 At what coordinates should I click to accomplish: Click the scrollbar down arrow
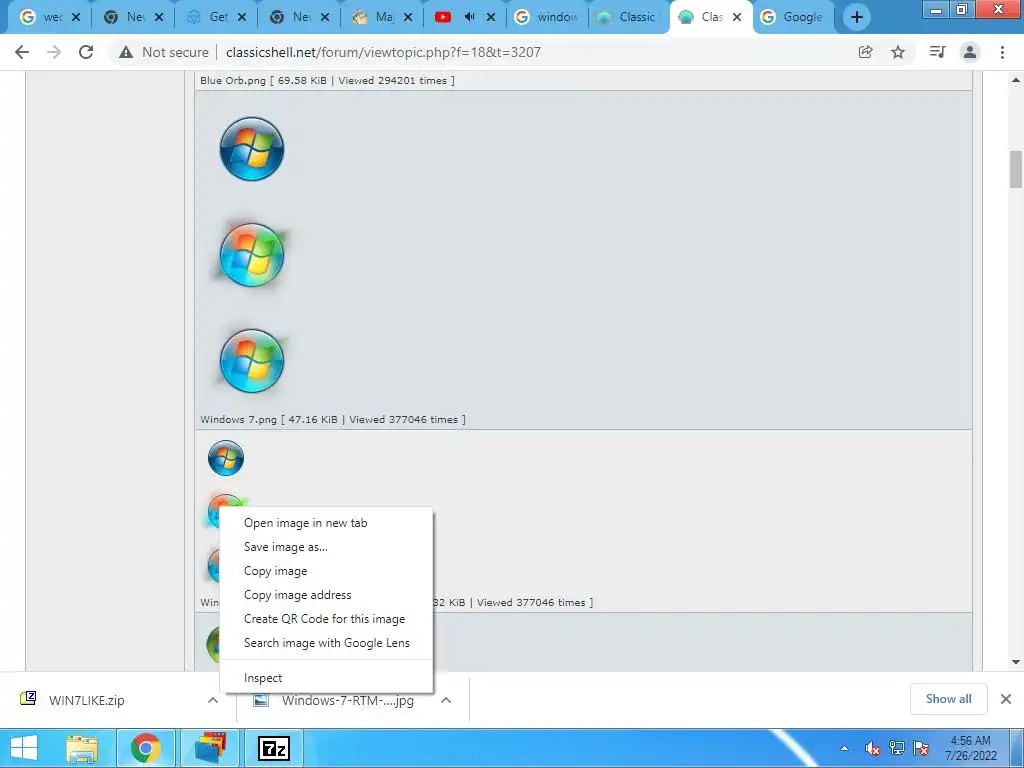pos(1016,662)
